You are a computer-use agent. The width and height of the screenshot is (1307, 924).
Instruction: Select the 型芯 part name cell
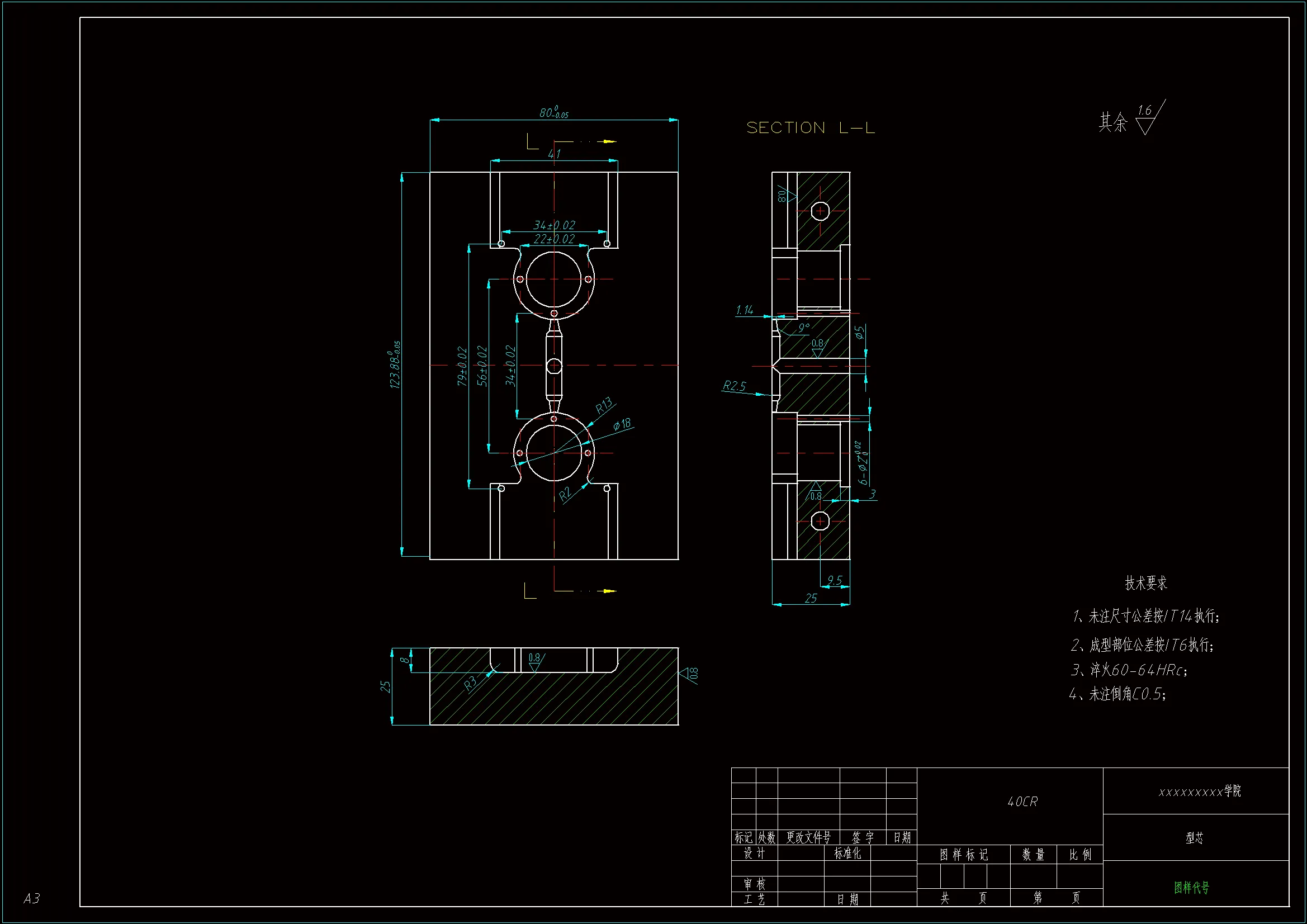1194,838
